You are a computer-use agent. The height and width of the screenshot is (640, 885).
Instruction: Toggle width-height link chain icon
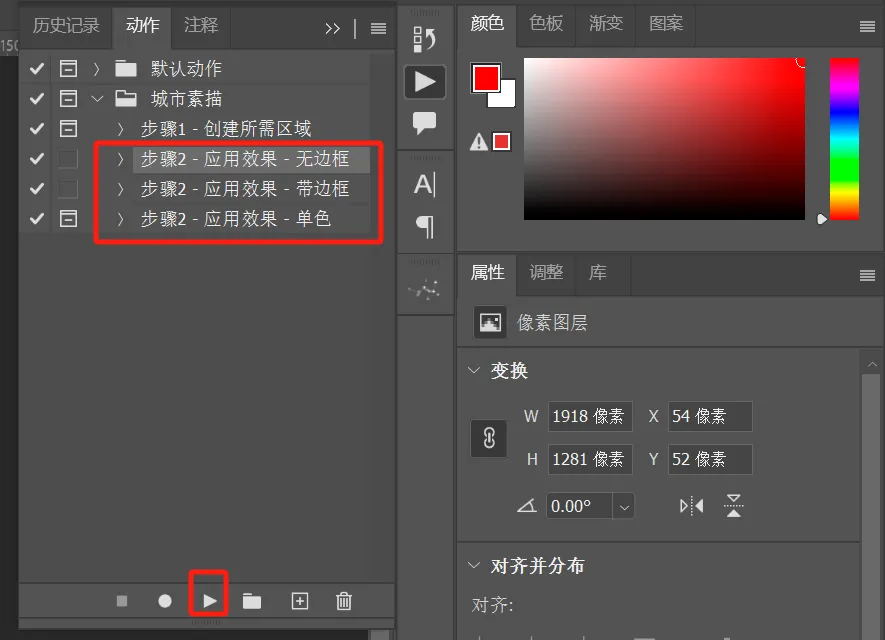coord(489,438)
